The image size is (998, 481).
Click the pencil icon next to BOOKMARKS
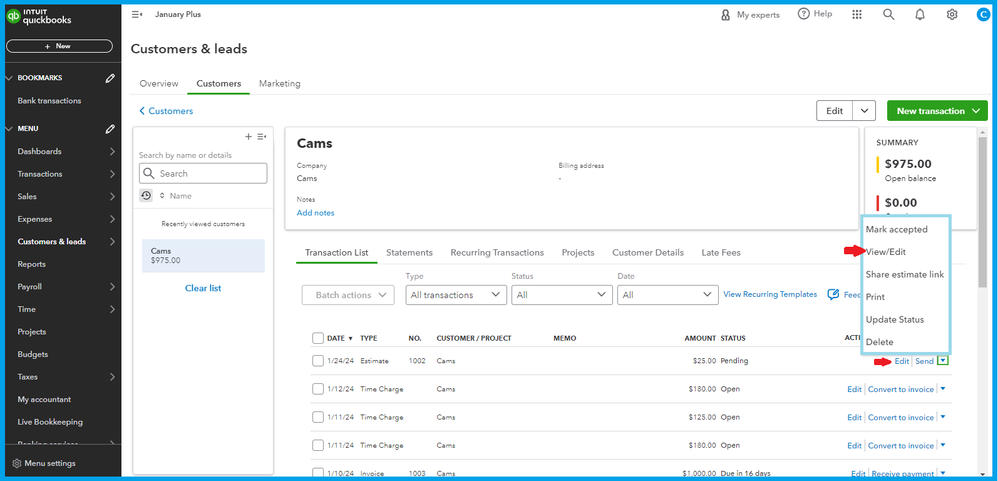110,78
